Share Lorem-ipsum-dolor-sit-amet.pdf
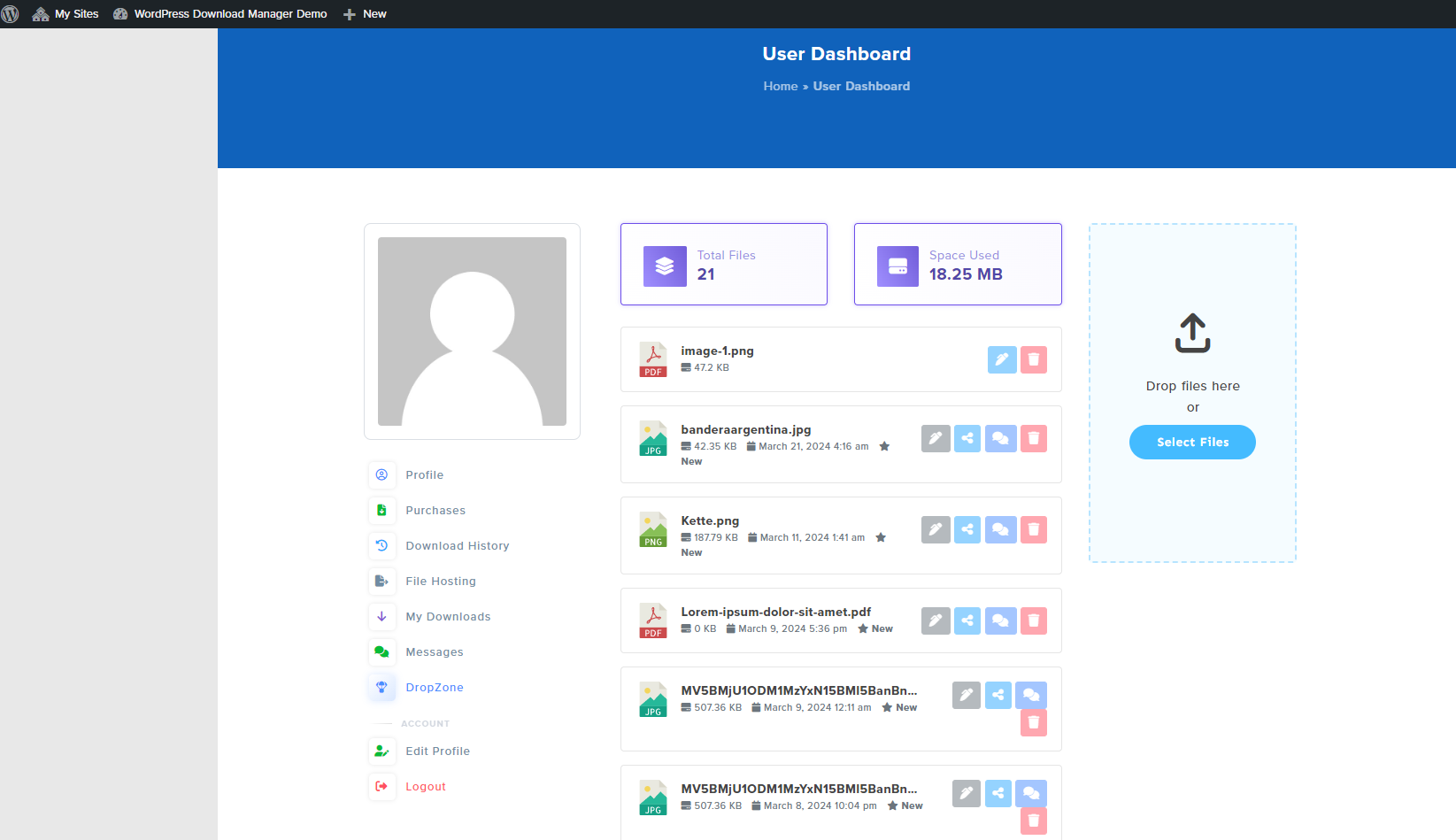 (x=967, y=620)
